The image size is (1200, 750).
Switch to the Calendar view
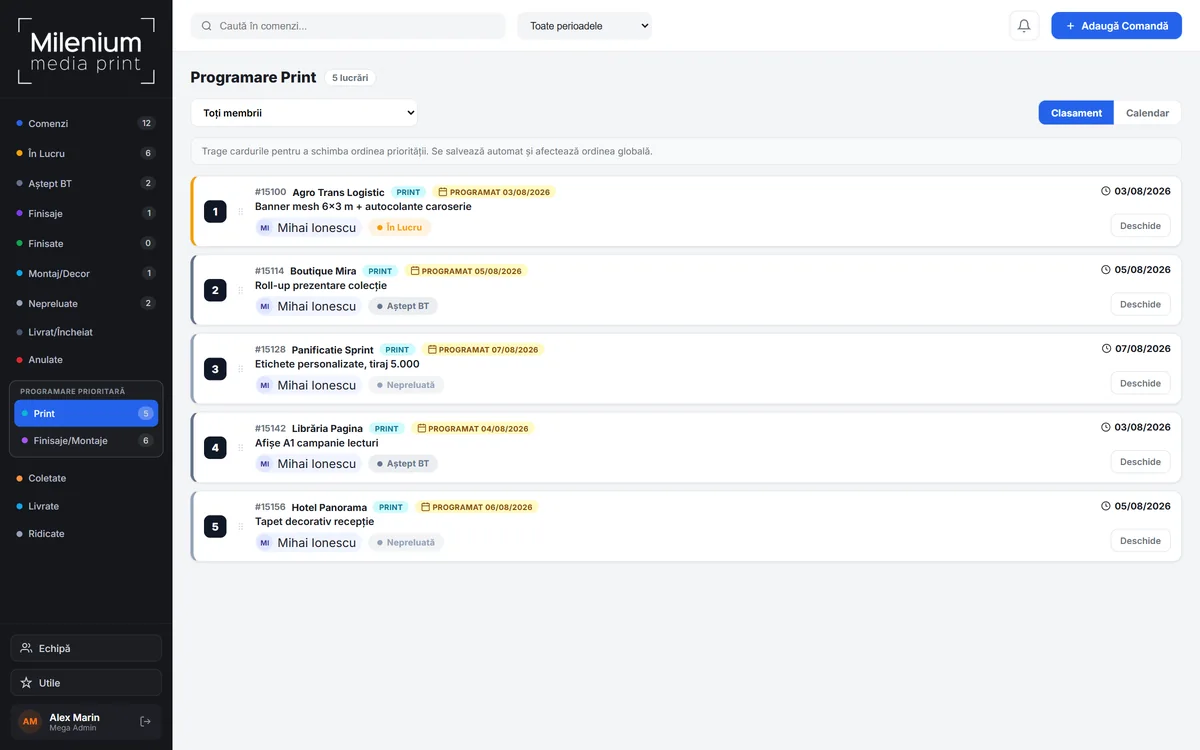[1147, 113]
